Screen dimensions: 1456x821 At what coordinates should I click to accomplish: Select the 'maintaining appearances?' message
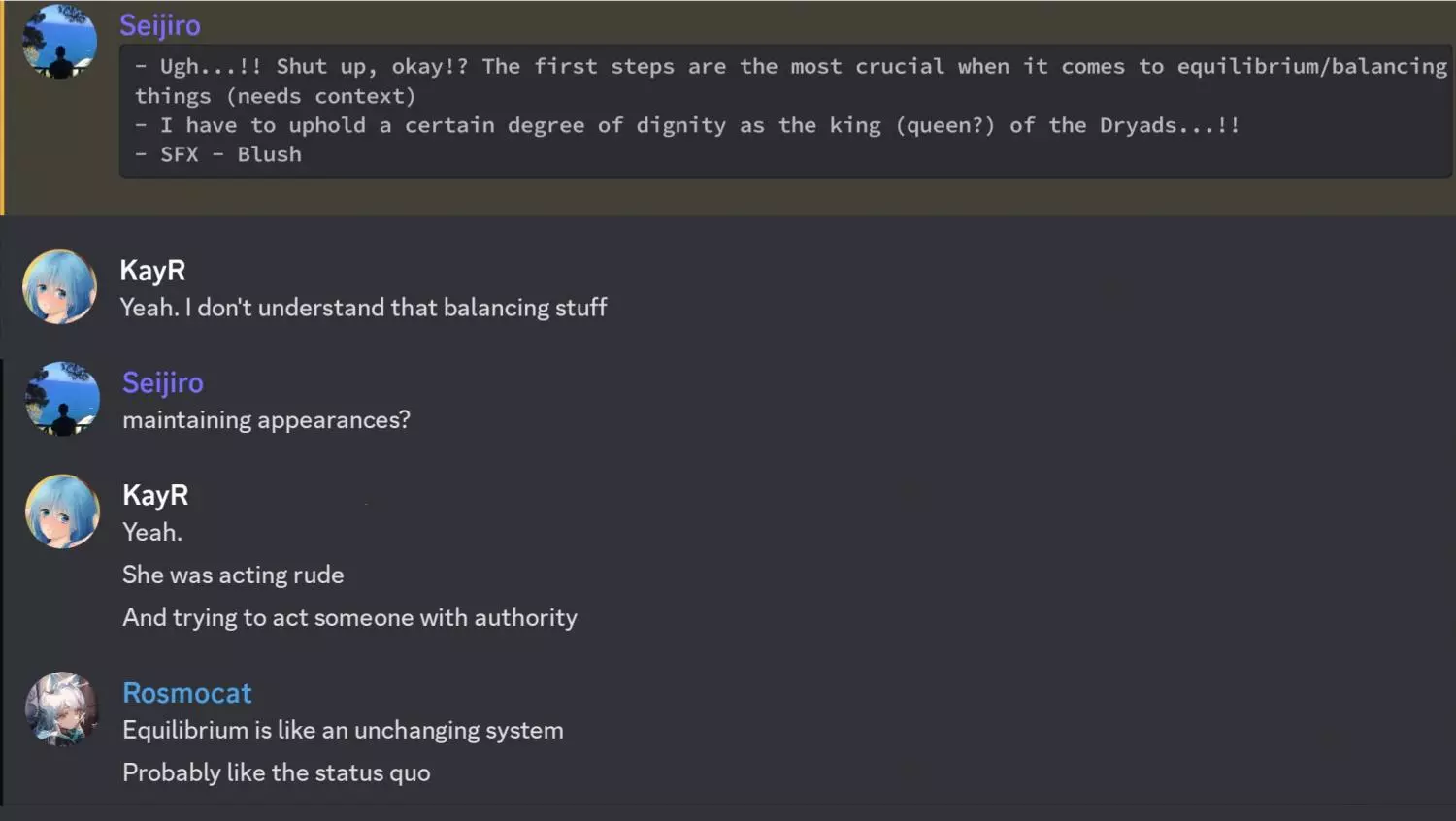(x=266, y=420)
